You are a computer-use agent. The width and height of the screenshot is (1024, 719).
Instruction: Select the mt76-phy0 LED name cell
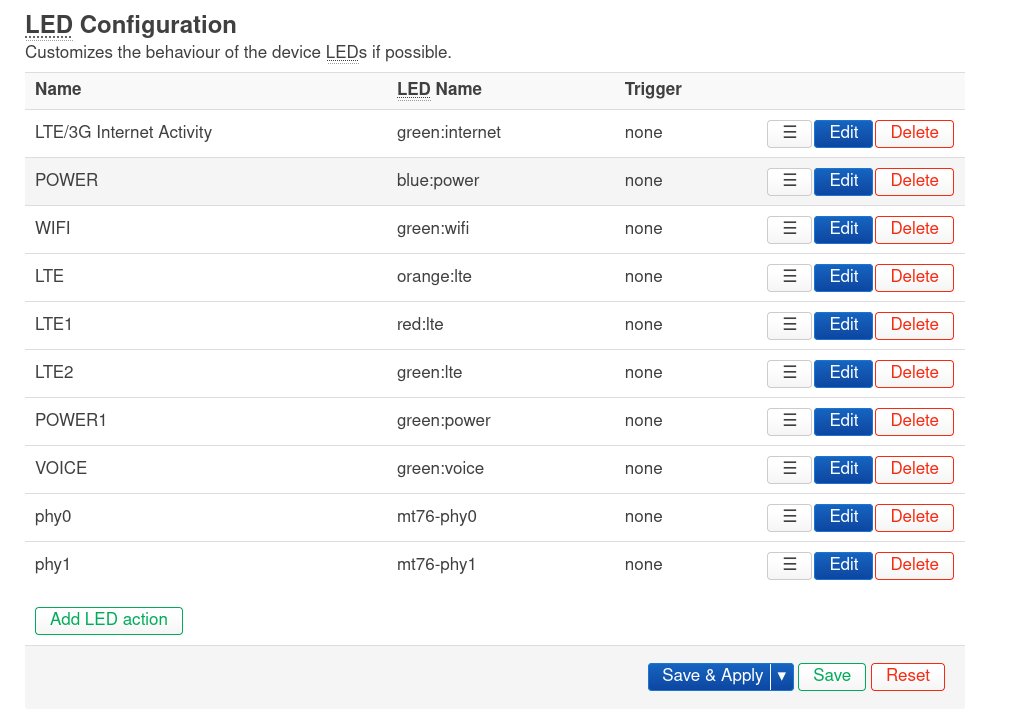(x=437, y=517)
